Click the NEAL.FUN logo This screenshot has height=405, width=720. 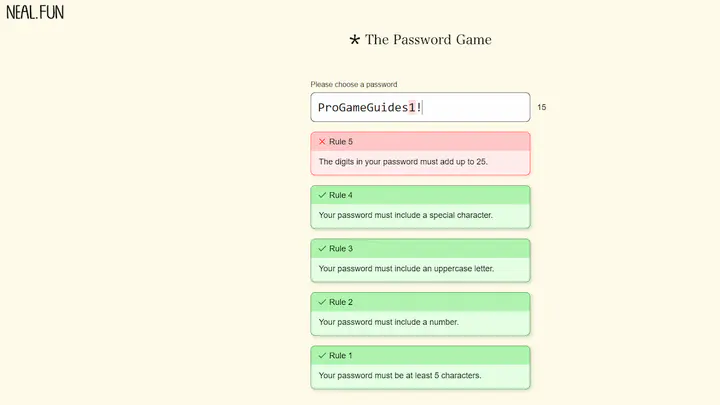[35, 12]
